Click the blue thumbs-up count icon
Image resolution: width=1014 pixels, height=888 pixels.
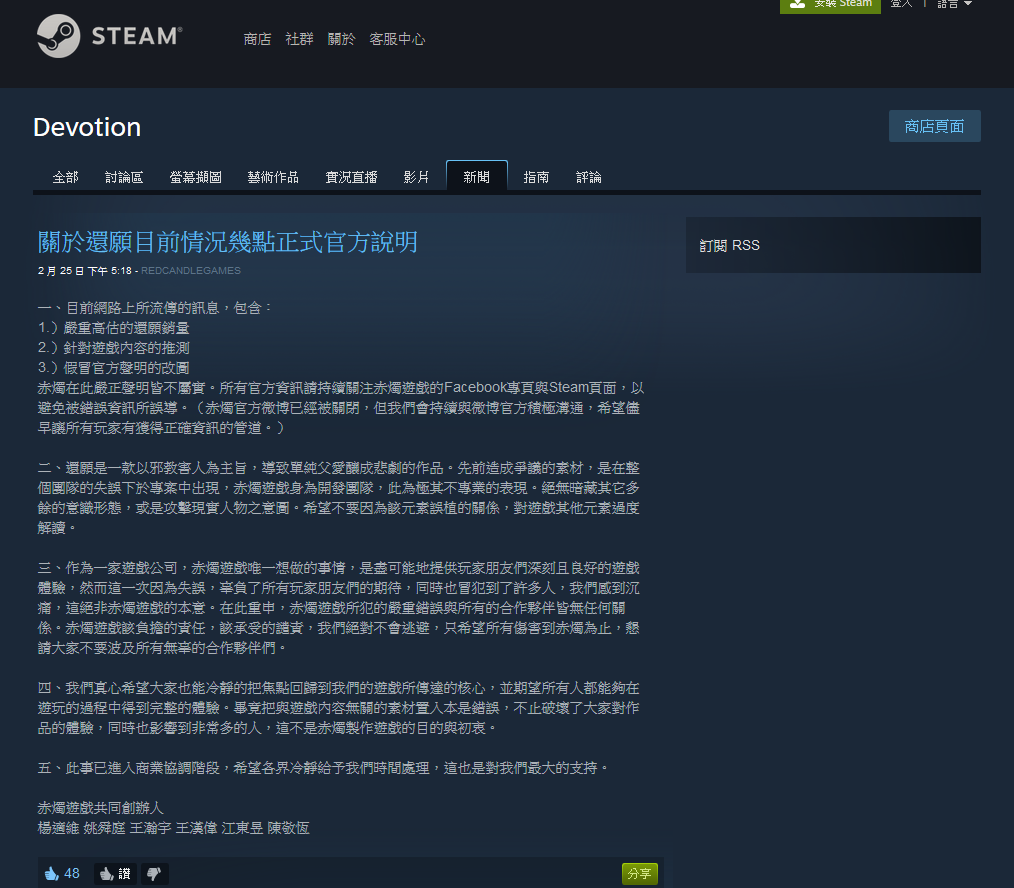[52, 874]
